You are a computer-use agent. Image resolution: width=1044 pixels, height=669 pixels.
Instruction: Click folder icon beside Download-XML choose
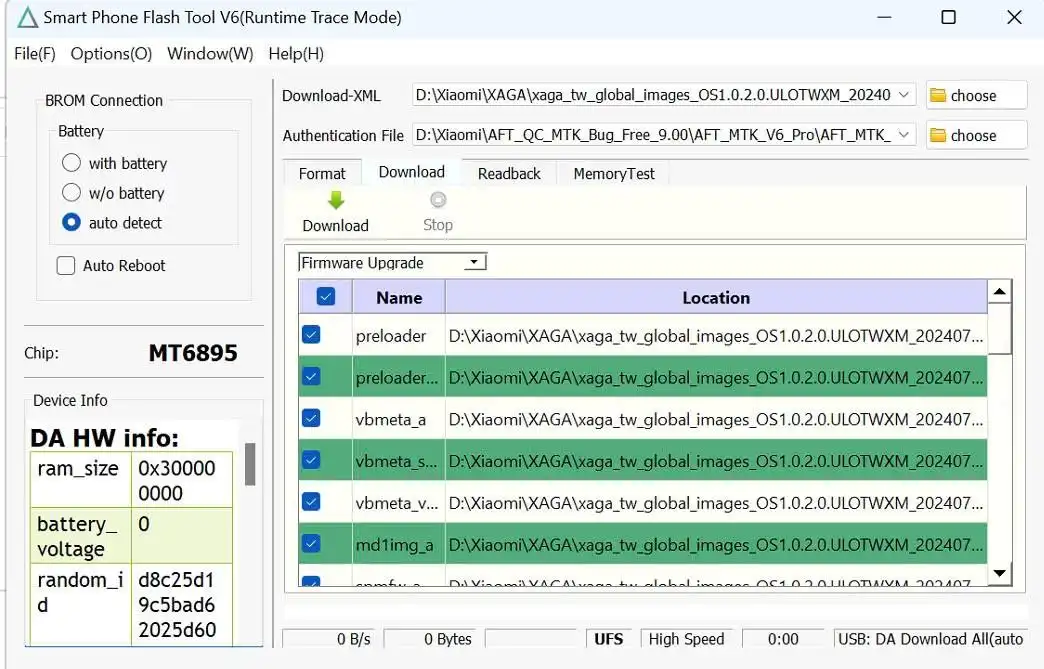click(x=938, y=95)
